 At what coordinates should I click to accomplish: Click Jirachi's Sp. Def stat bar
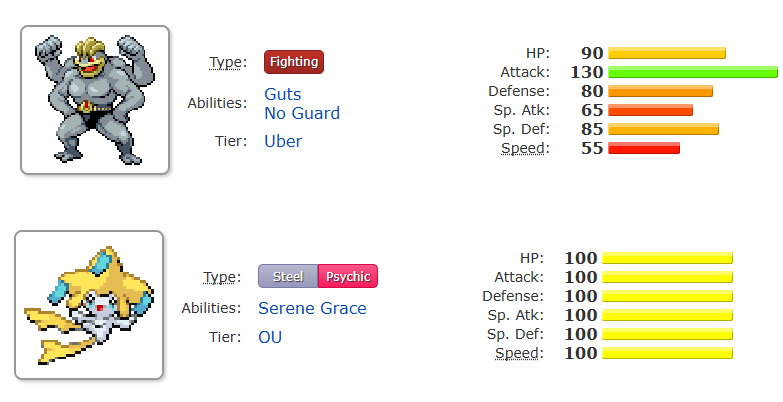click(x=668, y=334)
